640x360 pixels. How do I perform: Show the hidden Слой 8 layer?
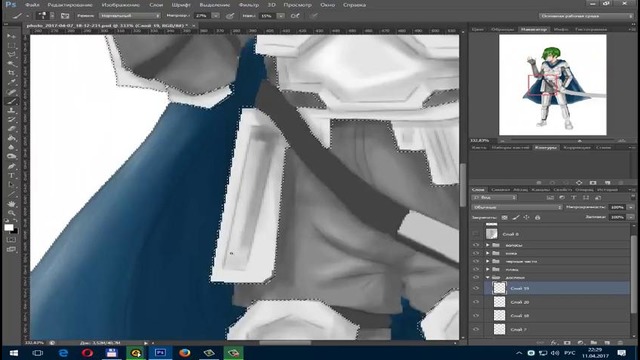pos(476,234)
